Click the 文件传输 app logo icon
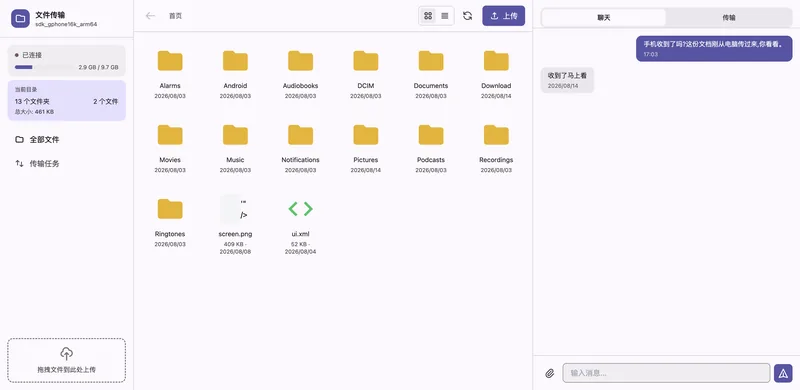The height and width of the screenshot is (390, 800). pyautogui.click(x=20, y=19)
